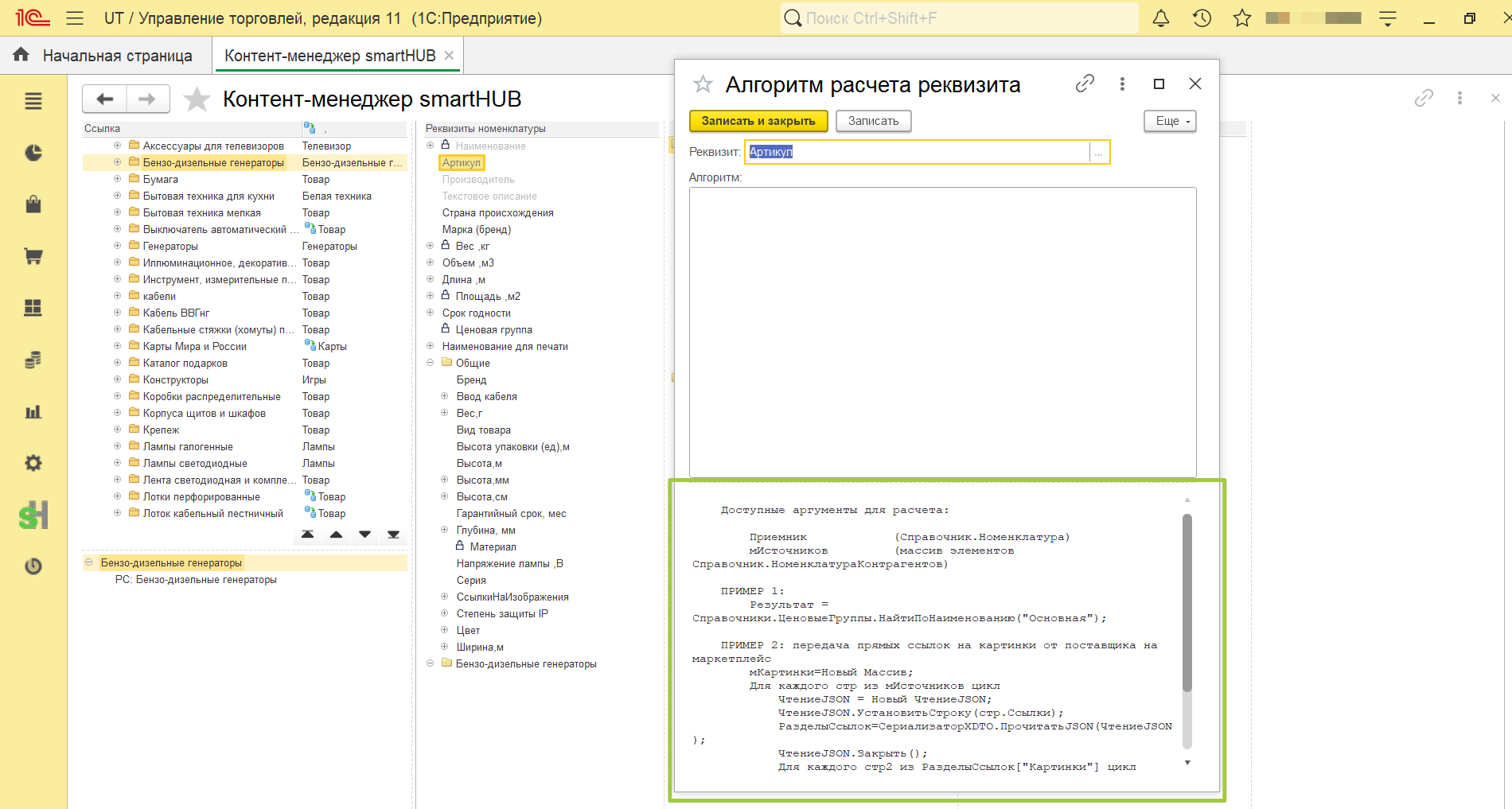Collapse the Общие group
Viewport: 1512px width, 809px height.
click(x=431, y=363)
